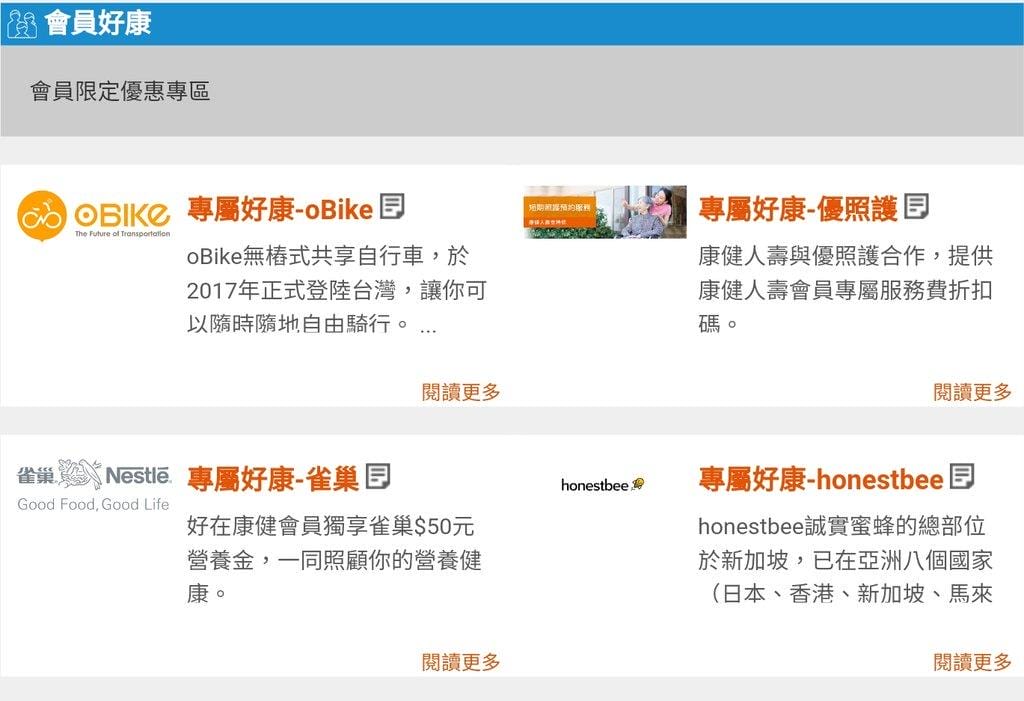
Task: Open the 專屬好康-雀巢 title link
Action: pyautogui.click(x=273, y=479)
